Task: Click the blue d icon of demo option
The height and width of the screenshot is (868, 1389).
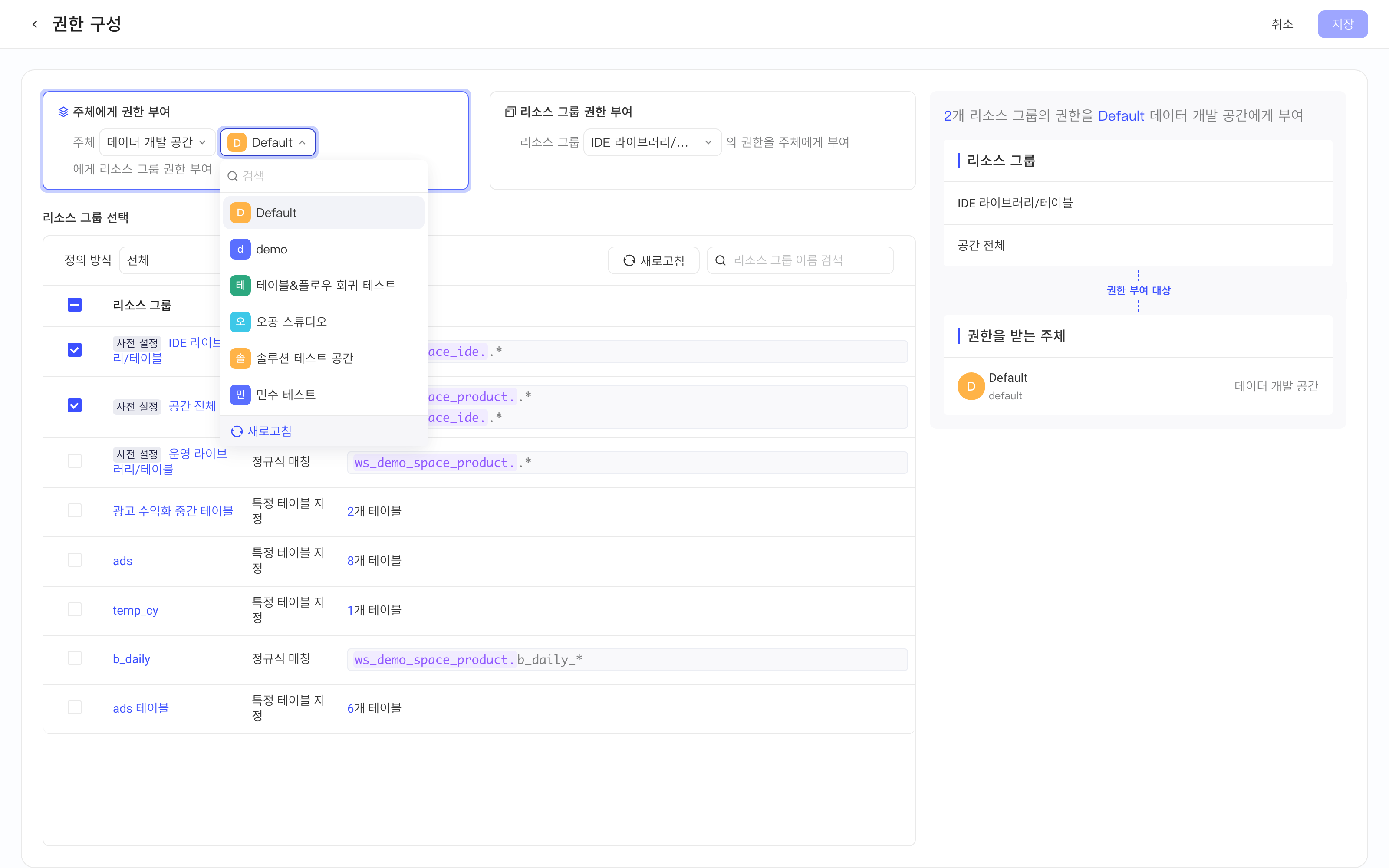Action: [x=240, y=249]
